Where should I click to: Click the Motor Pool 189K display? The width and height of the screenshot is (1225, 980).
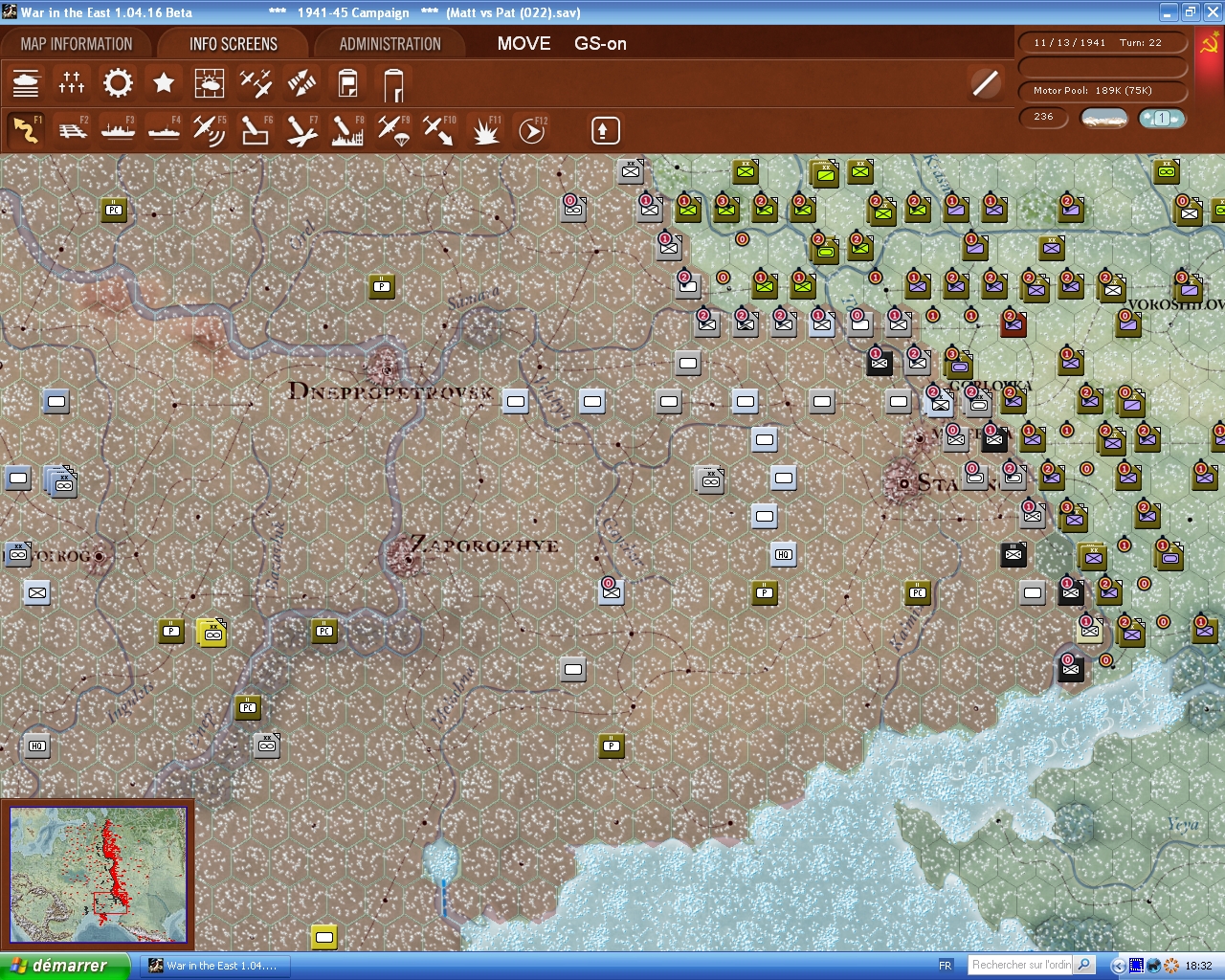(1102, 91)
